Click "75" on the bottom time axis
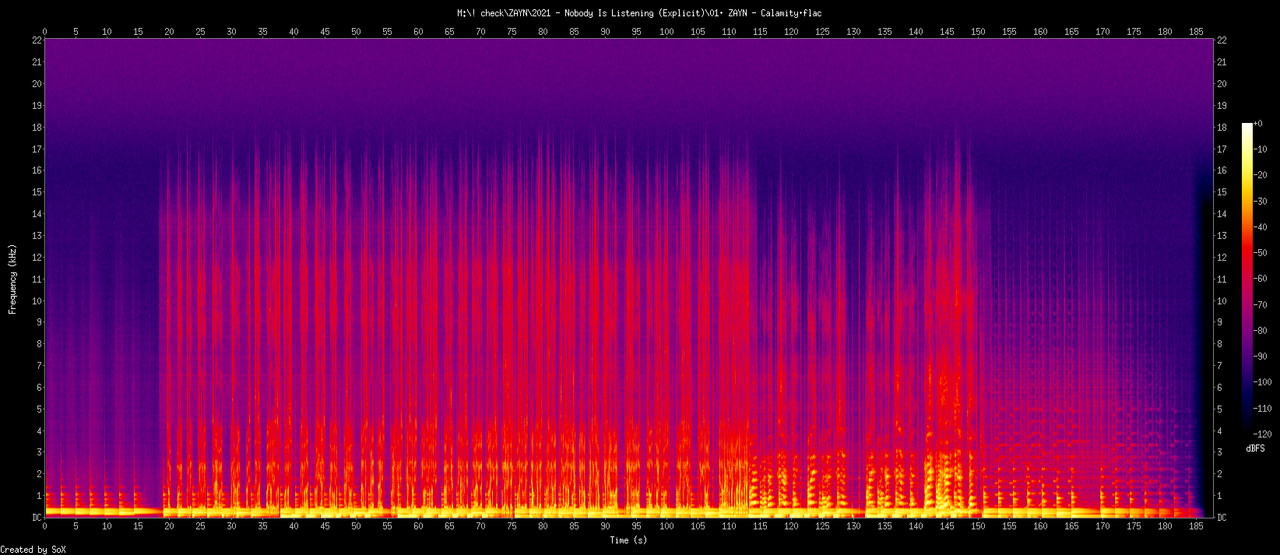Screen dimensions: 1280x555 tap(511, 528)
